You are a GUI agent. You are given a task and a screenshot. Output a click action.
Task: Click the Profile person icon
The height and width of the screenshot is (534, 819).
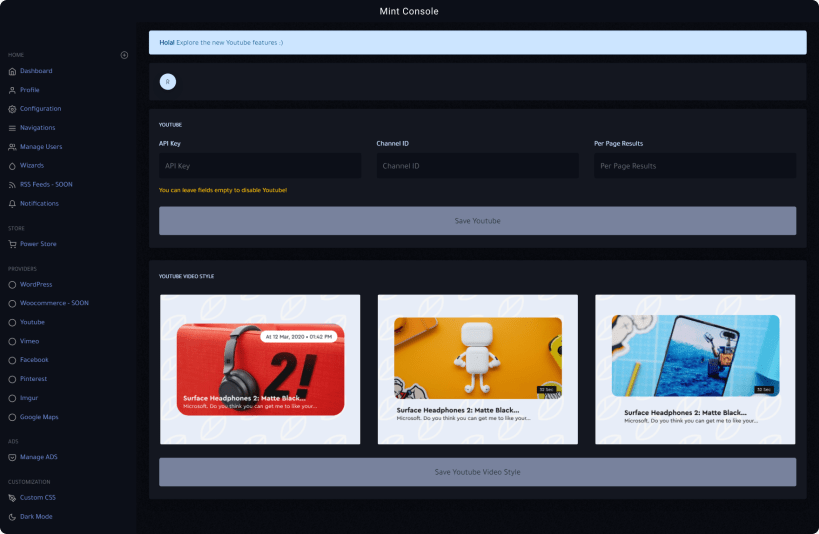pos(12,90)
